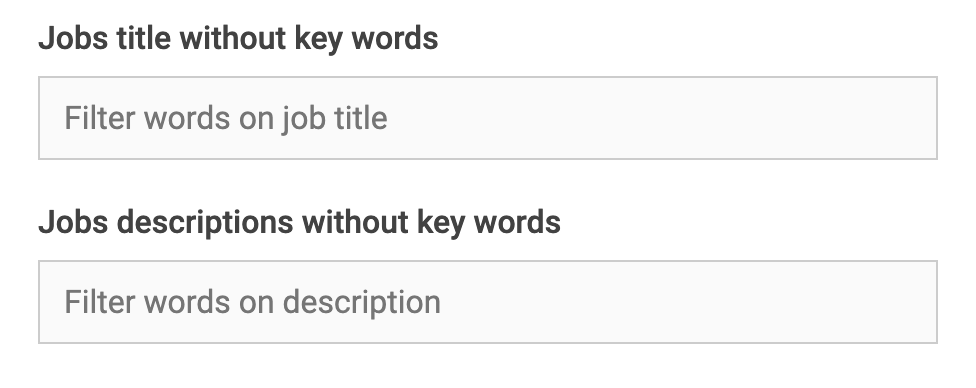The image size is (976, 388).
Task: Focus the job title filter input box
Action: [487, 118]
